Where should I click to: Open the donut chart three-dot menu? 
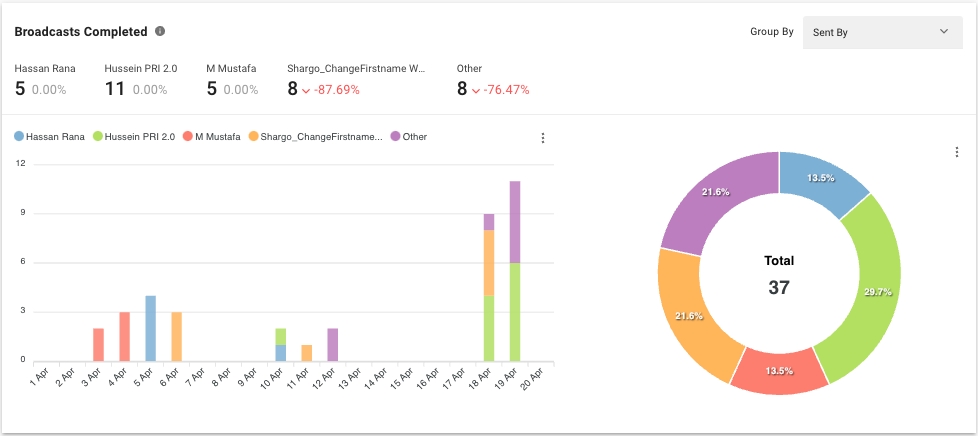click(x=957, y=152)
